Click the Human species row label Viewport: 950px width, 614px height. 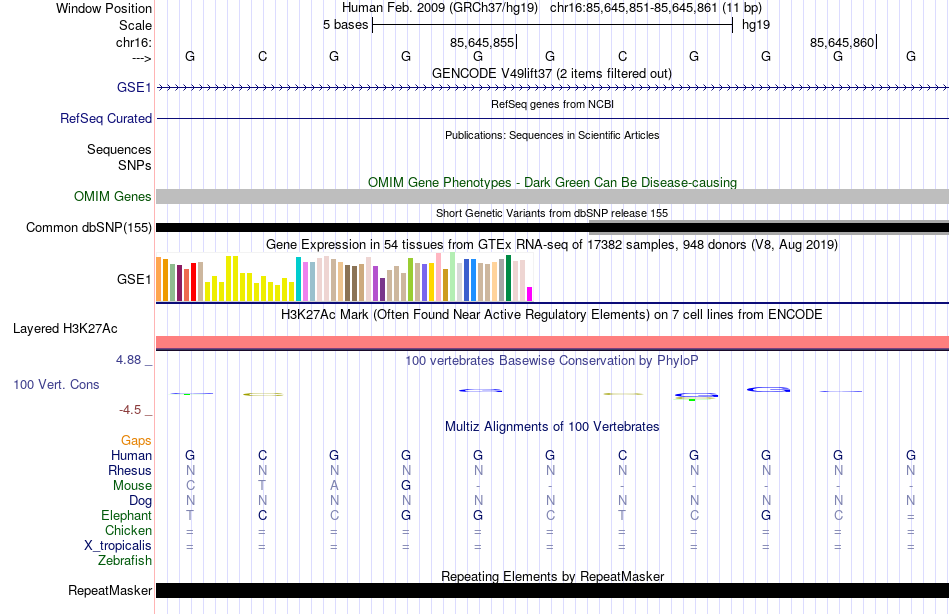click(x=131, y=455)
